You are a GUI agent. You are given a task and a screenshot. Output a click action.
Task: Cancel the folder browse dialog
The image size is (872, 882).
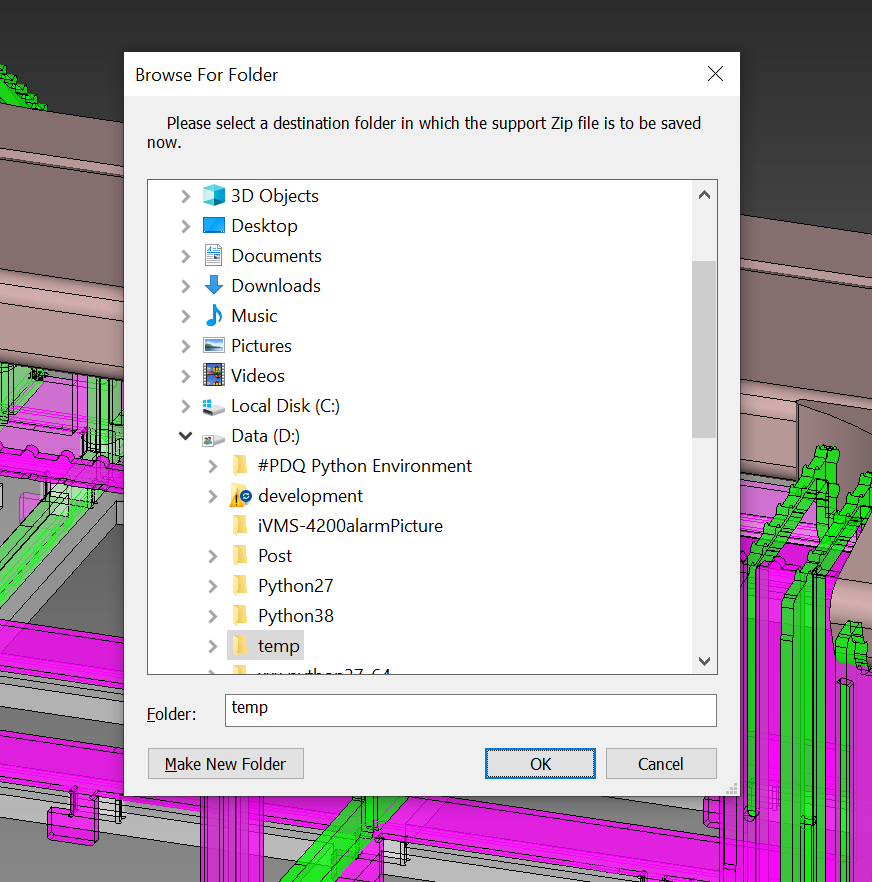(x=660, y=764)
